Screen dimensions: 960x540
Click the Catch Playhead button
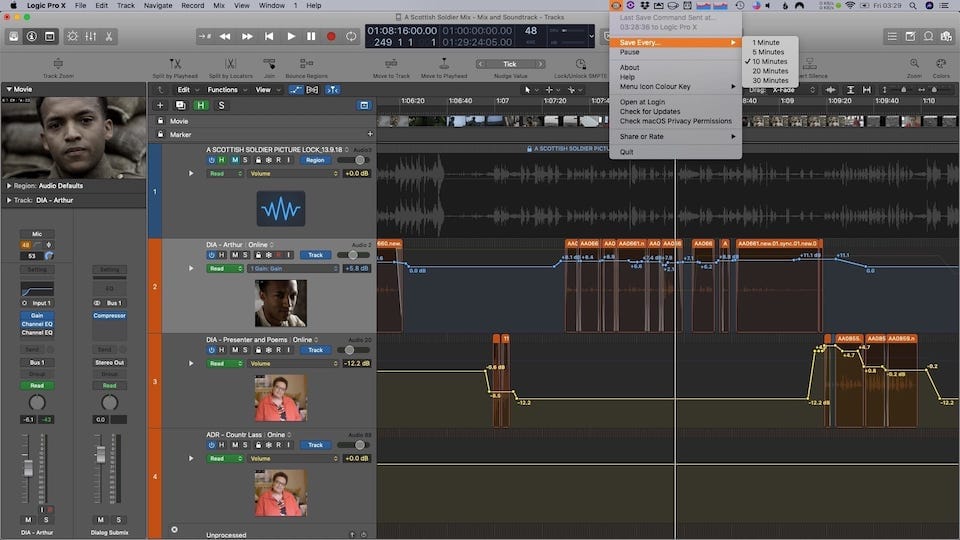click(332, 90)
